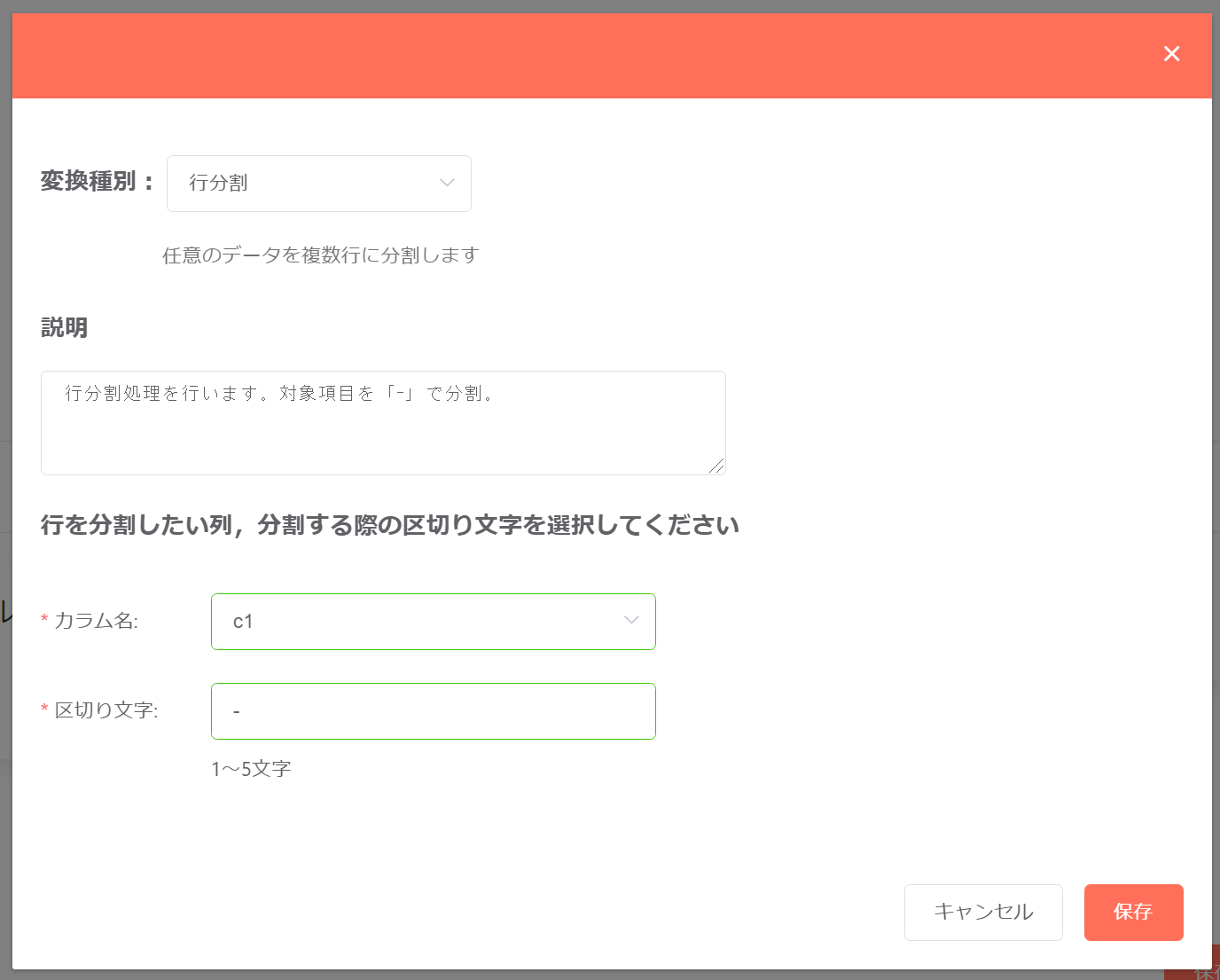
Task: Click the text 任意のデータを複数行に分割します
Action: click(320, 255)
